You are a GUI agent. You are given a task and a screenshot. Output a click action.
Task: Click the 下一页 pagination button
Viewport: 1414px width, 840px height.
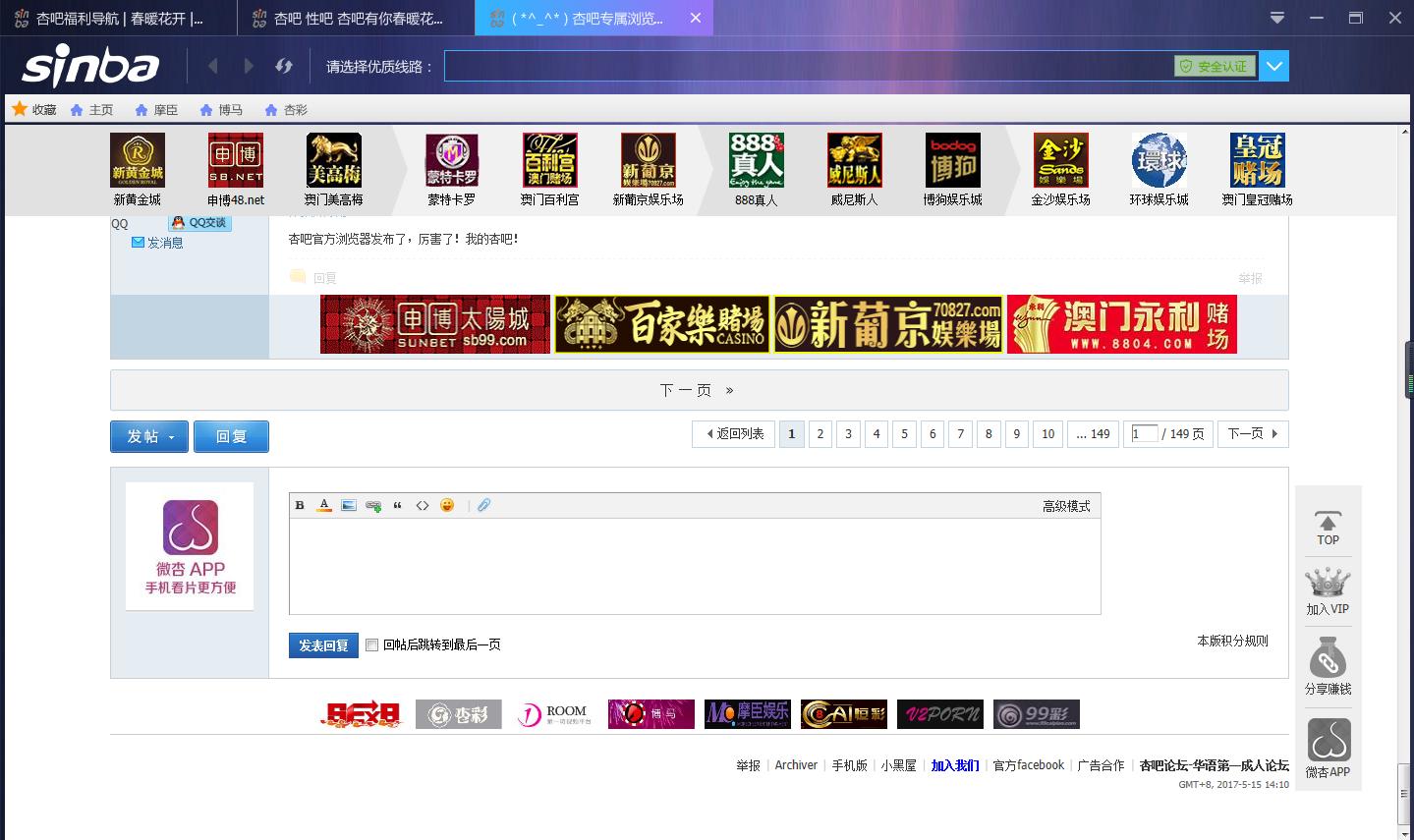coord(1253,433)
